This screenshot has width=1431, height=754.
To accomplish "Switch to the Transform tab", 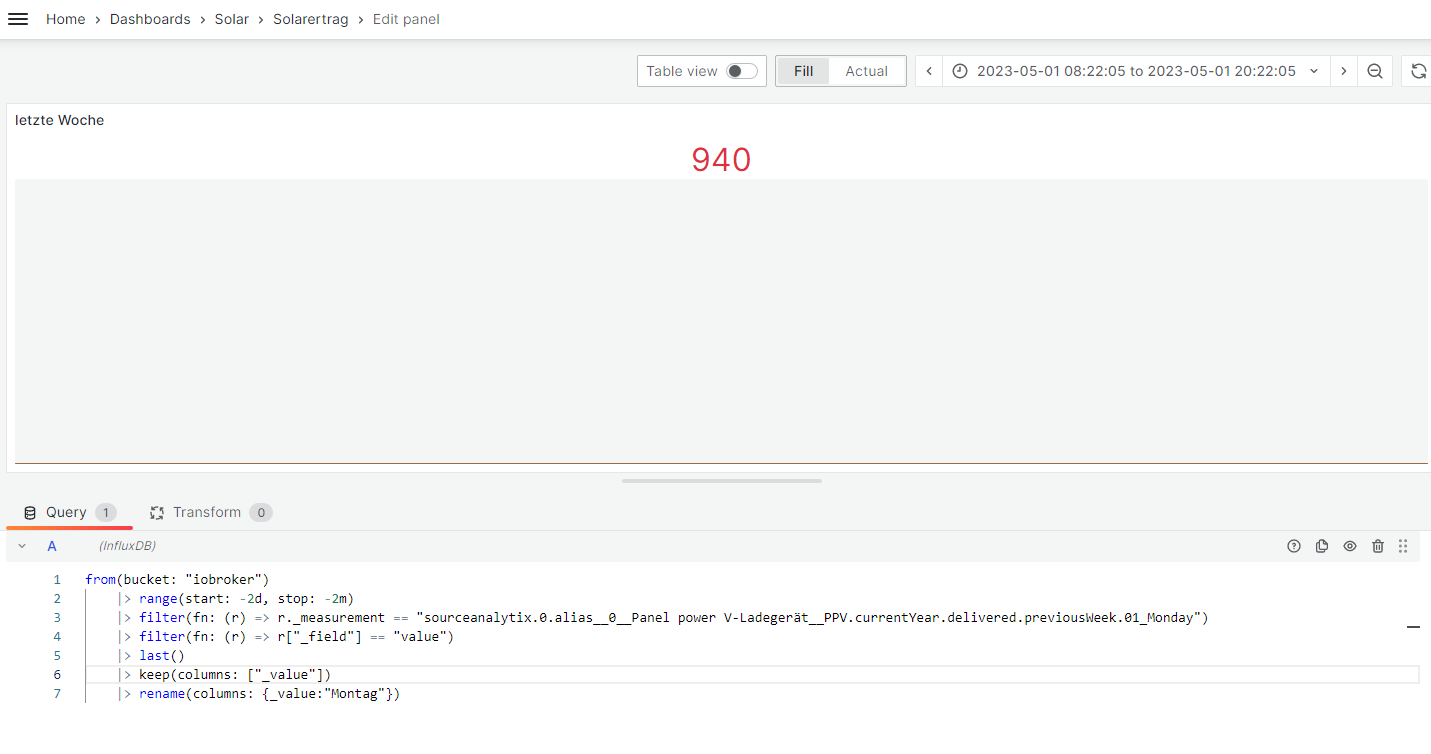I will coord(211,512).
